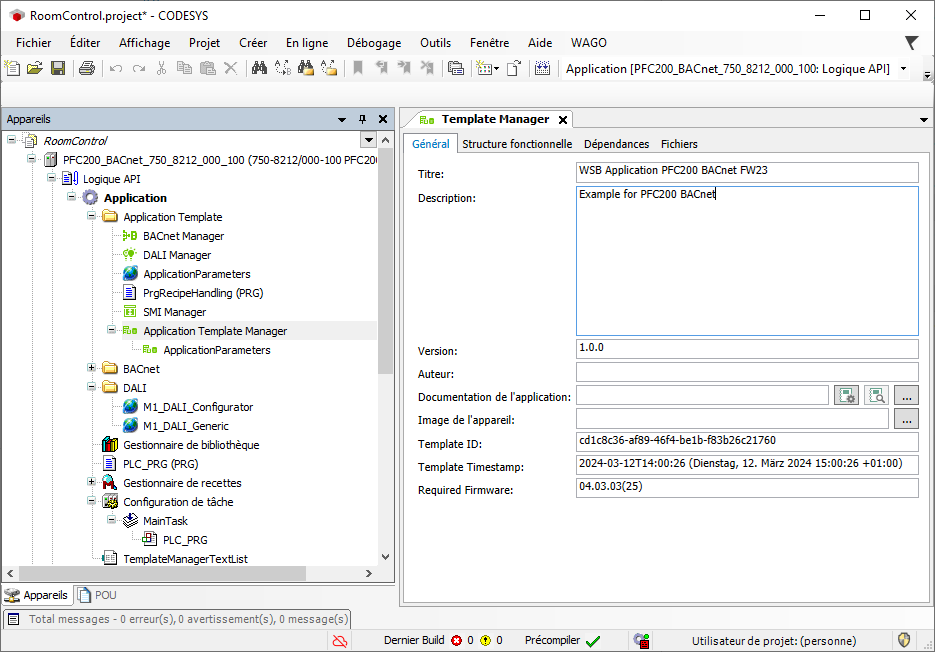Open the RoomControl tree view dropdown
The width and height of the screenshot is (935, 652).
[369, 140]
